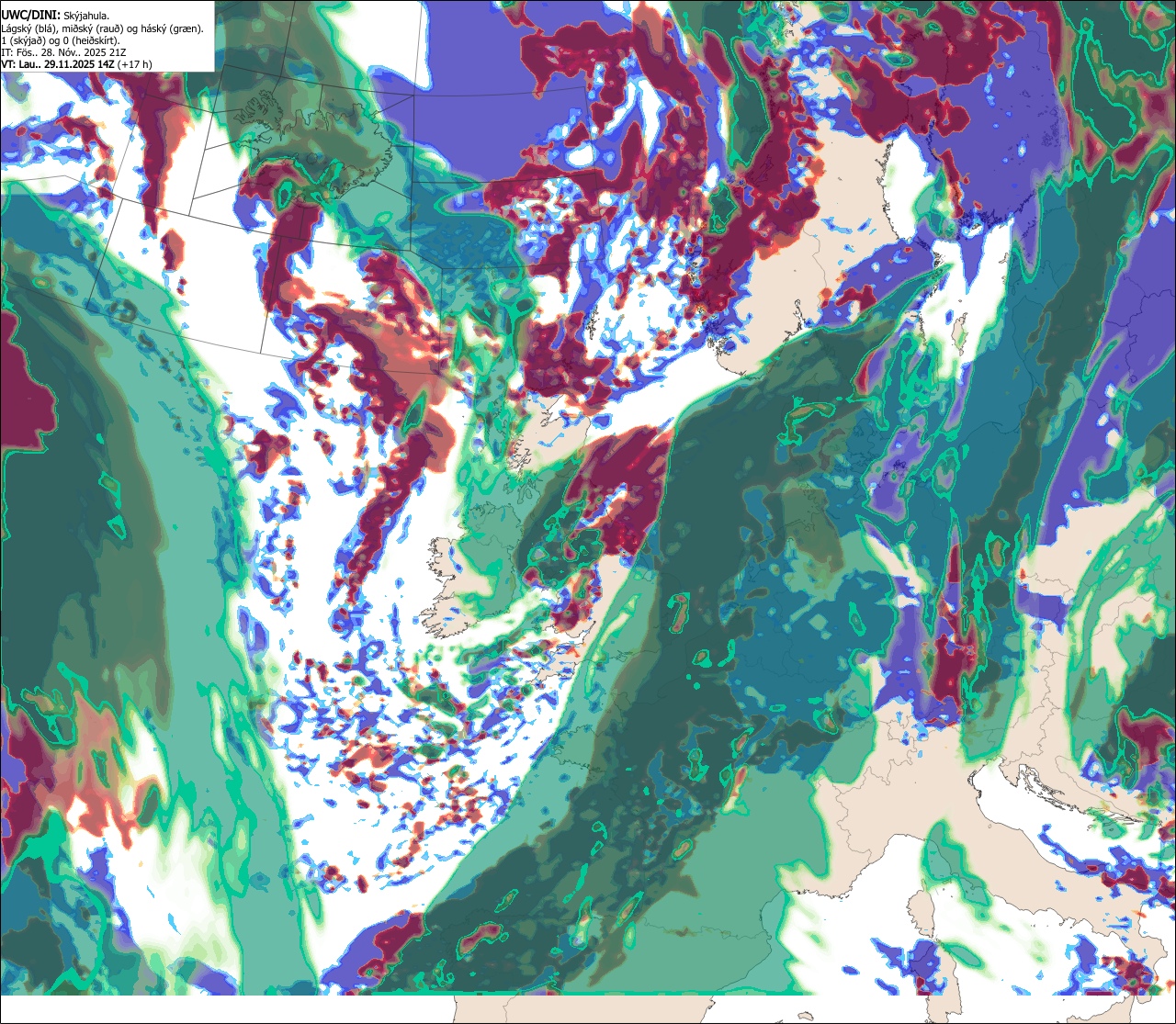This screenshot has width=1176, height=1024.
Task: Click the 'VT: Lau.. 29.11.2025 14Z' valid time
Action: pyautogui.click(x=77, y=64)
